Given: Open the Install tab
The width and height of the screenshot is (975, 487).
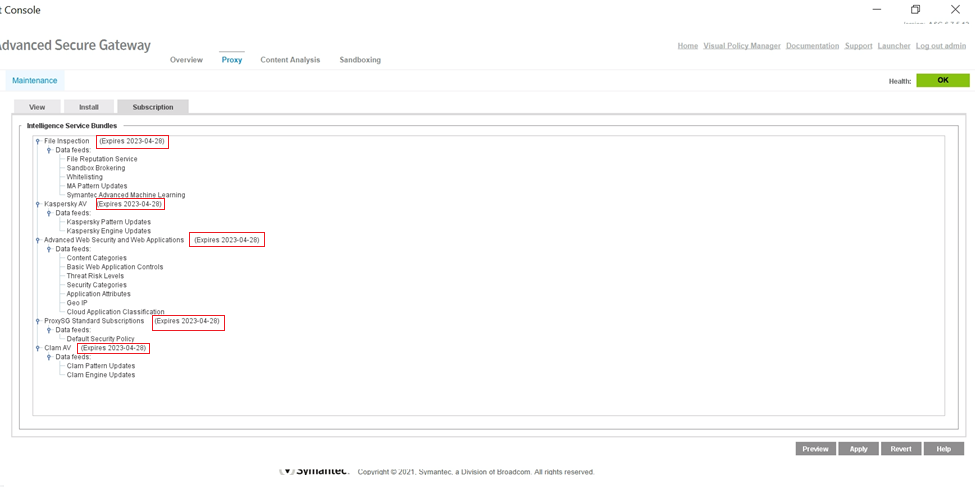Looking at the screenshot, I should click(x=89, y=107).
